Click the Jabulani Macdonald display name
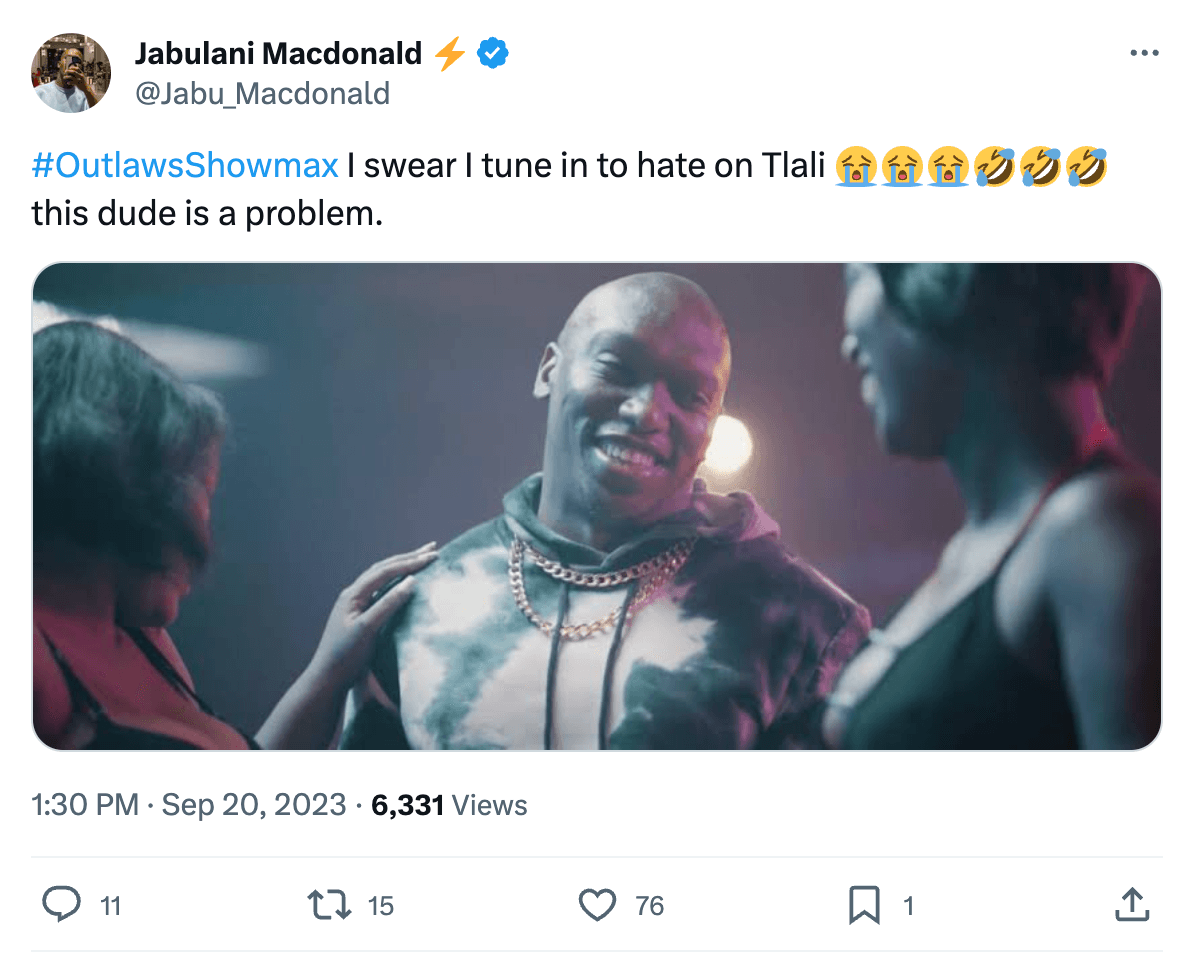 coord(278,53)
